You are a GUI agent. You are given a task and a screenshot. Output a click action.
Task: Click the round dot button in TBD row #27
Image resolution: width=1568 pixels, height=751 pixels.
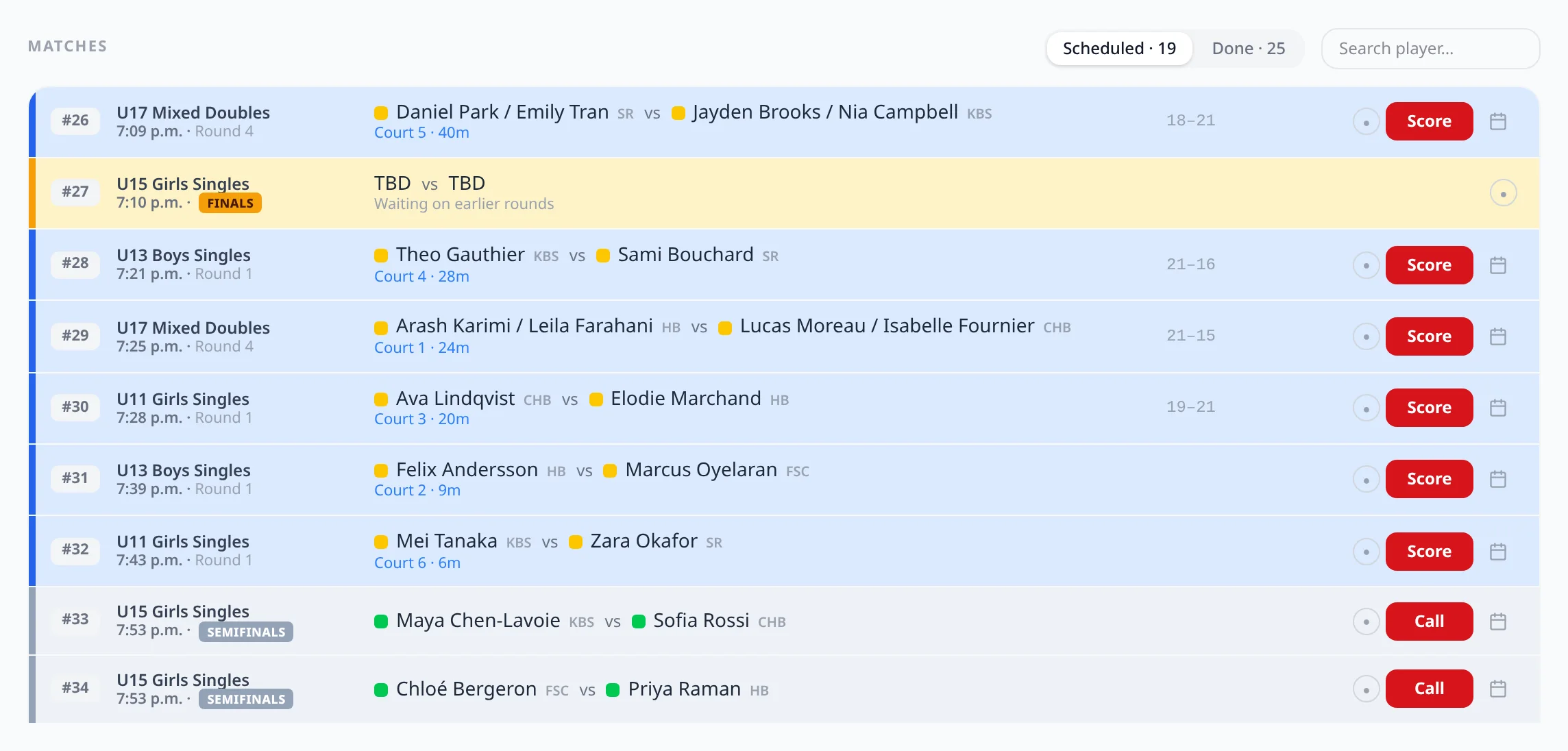click(x=1504, y=193)
